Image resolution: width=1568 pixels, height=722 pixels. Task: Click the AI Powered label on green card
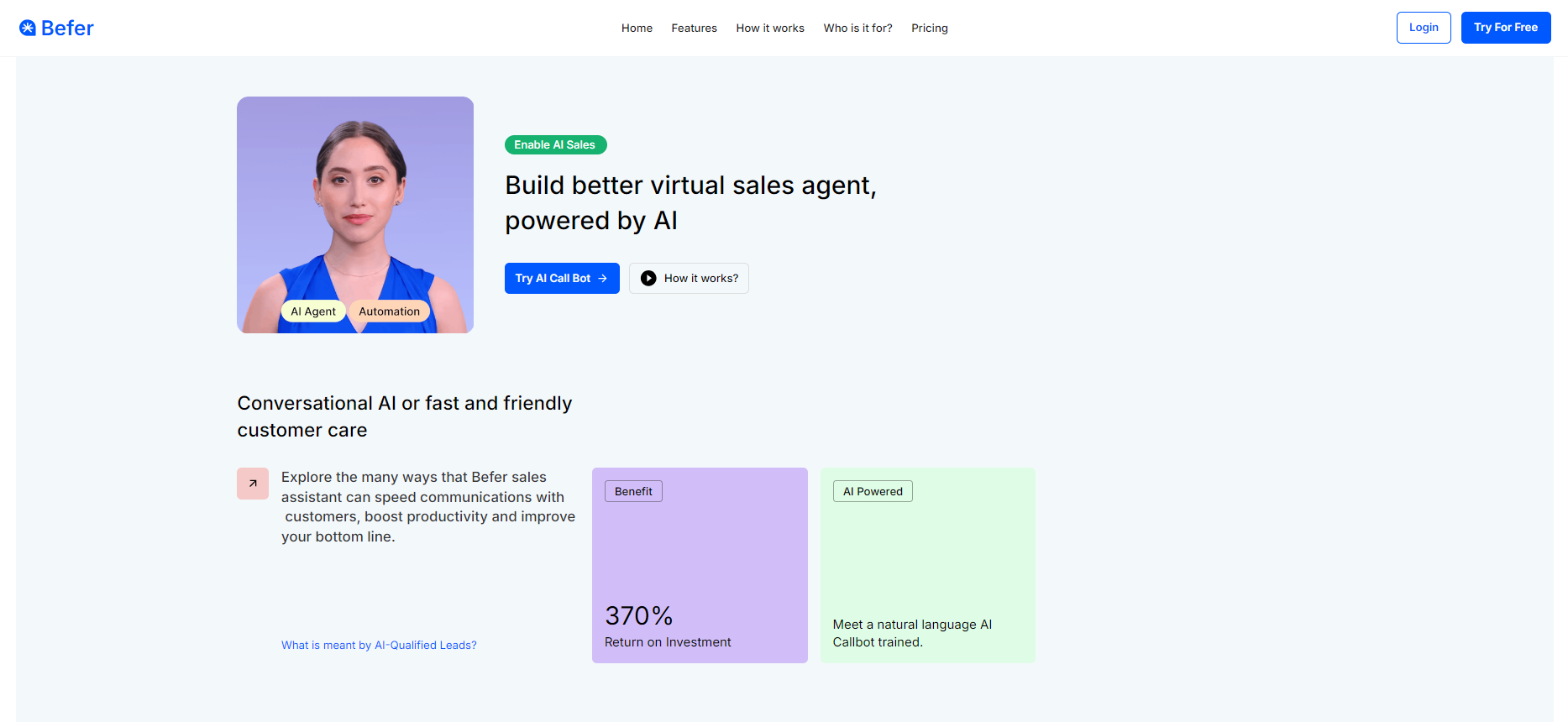[x=873, y=491]
